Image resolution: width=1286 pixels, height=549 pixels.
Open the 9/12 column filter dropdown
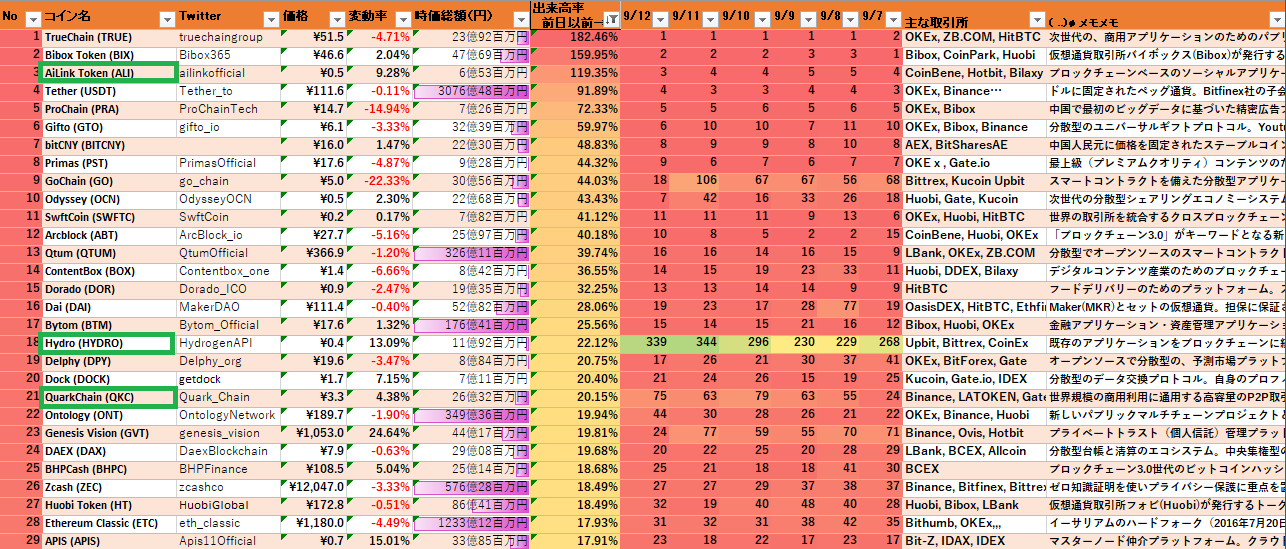pos(661,19)
